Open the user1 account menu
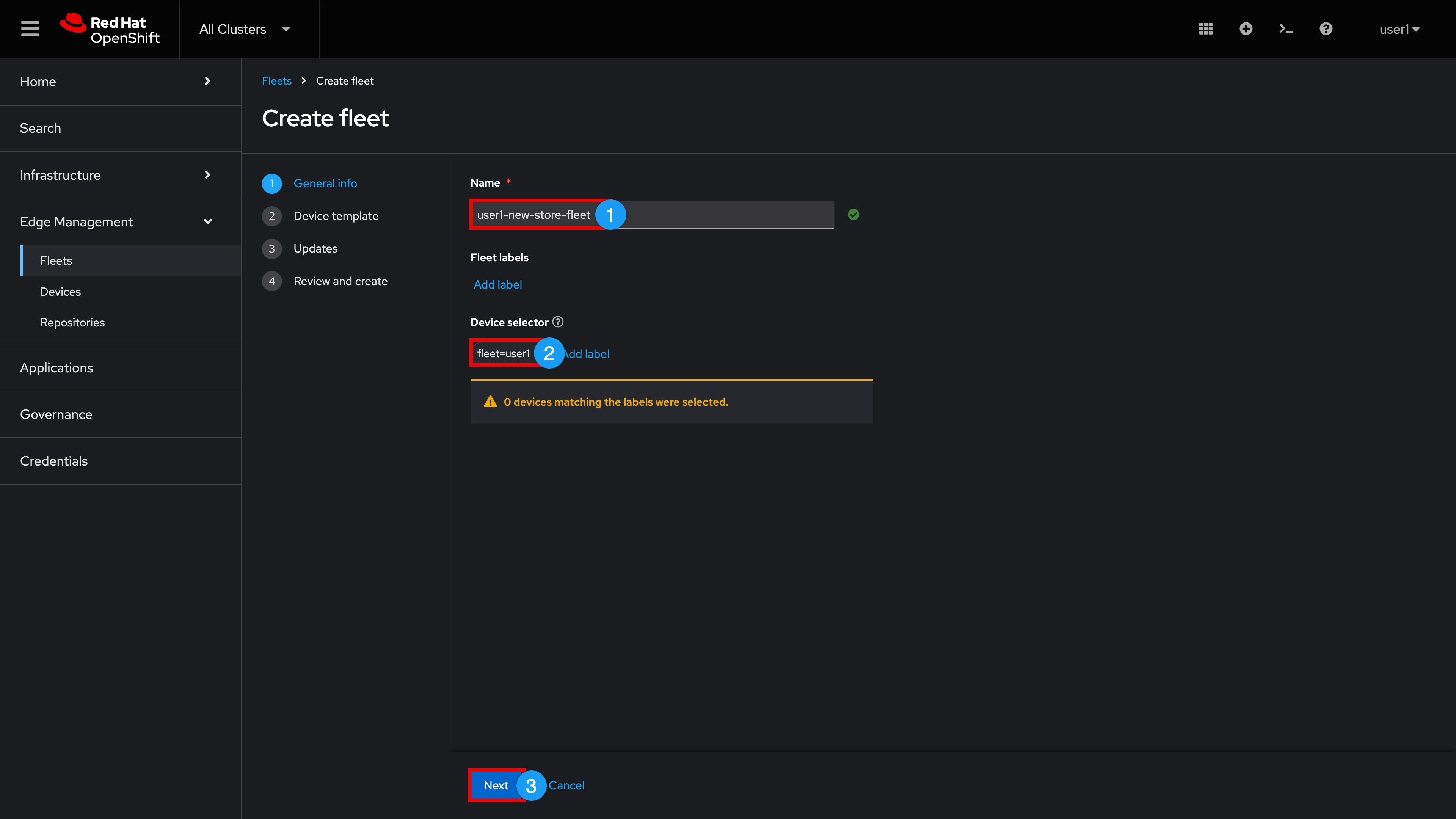The image size is (1456, 819). [1400, 30]
